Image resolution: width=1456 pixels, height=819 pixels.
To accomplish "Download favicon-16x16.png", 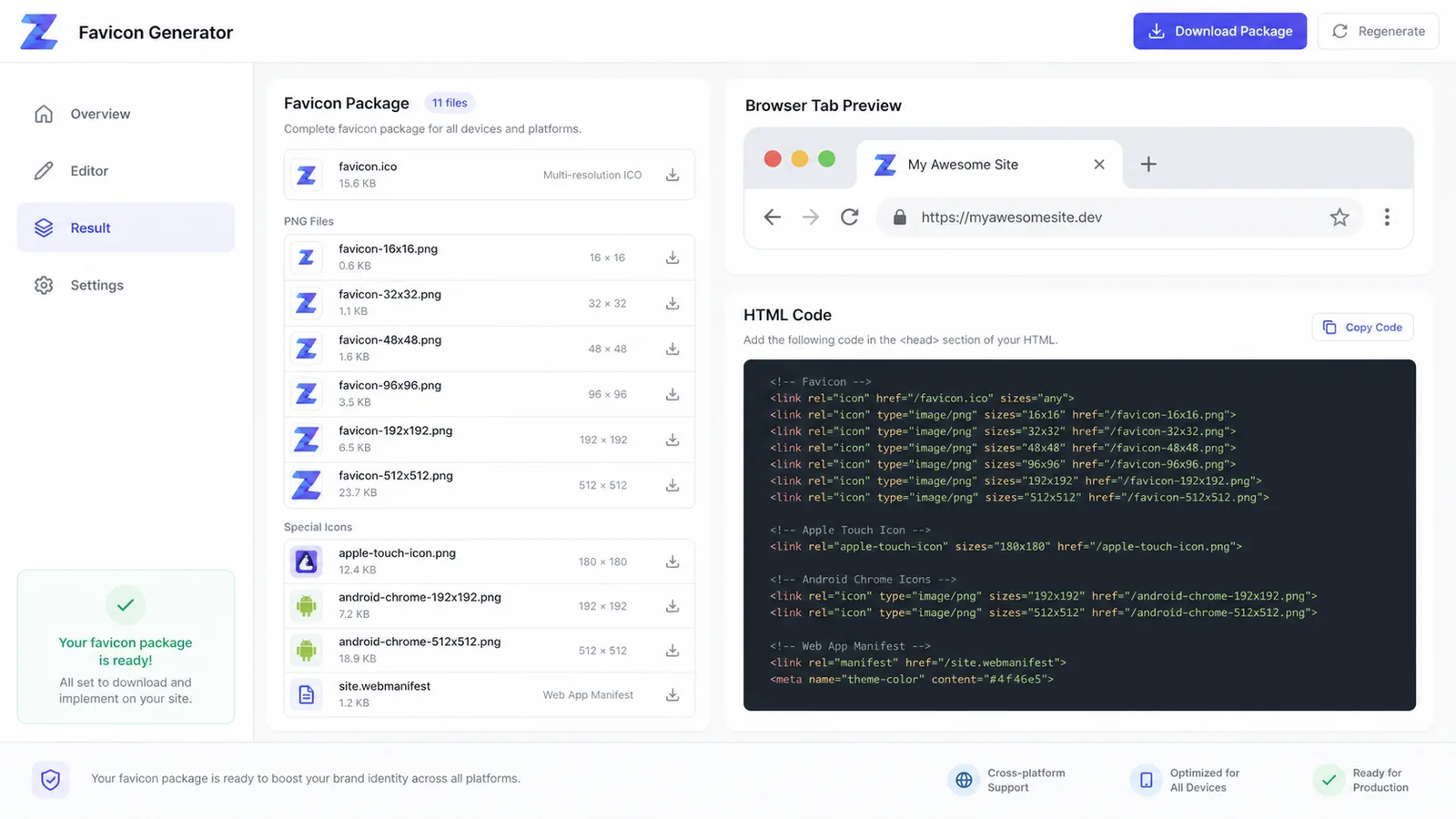I will pos(672,258).
